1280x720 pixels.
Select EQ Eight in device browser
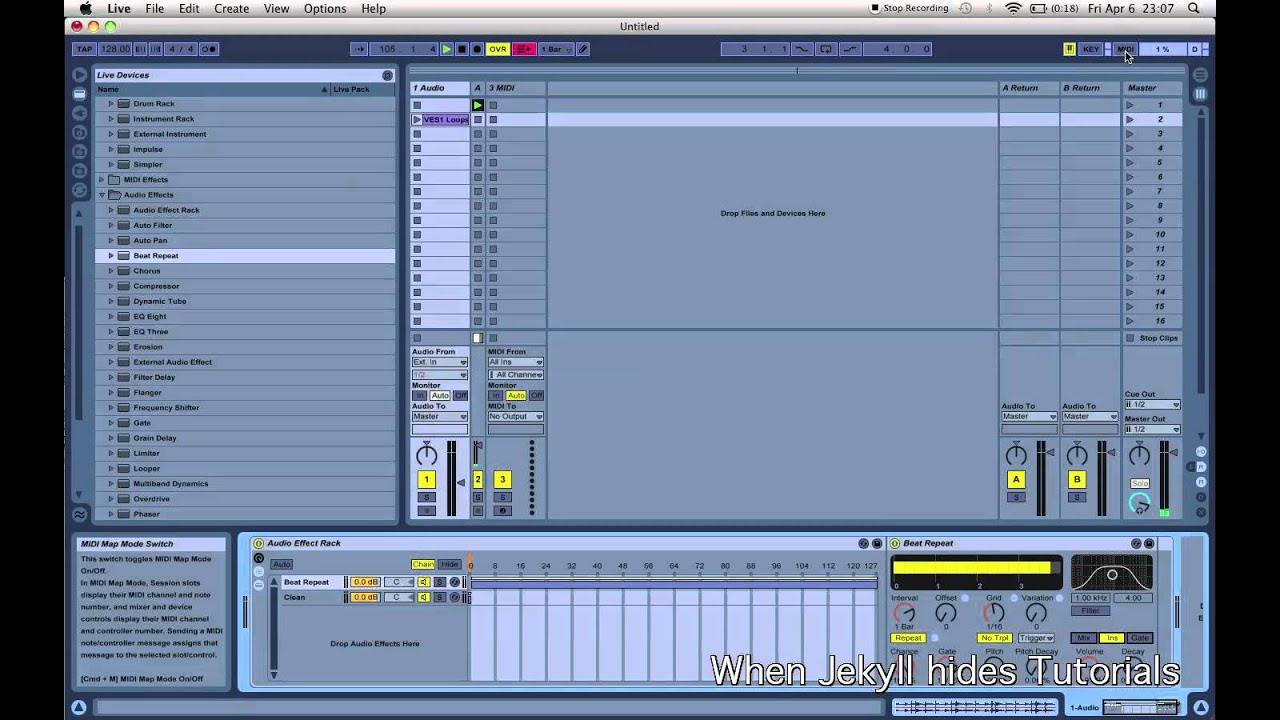[150, 317]
